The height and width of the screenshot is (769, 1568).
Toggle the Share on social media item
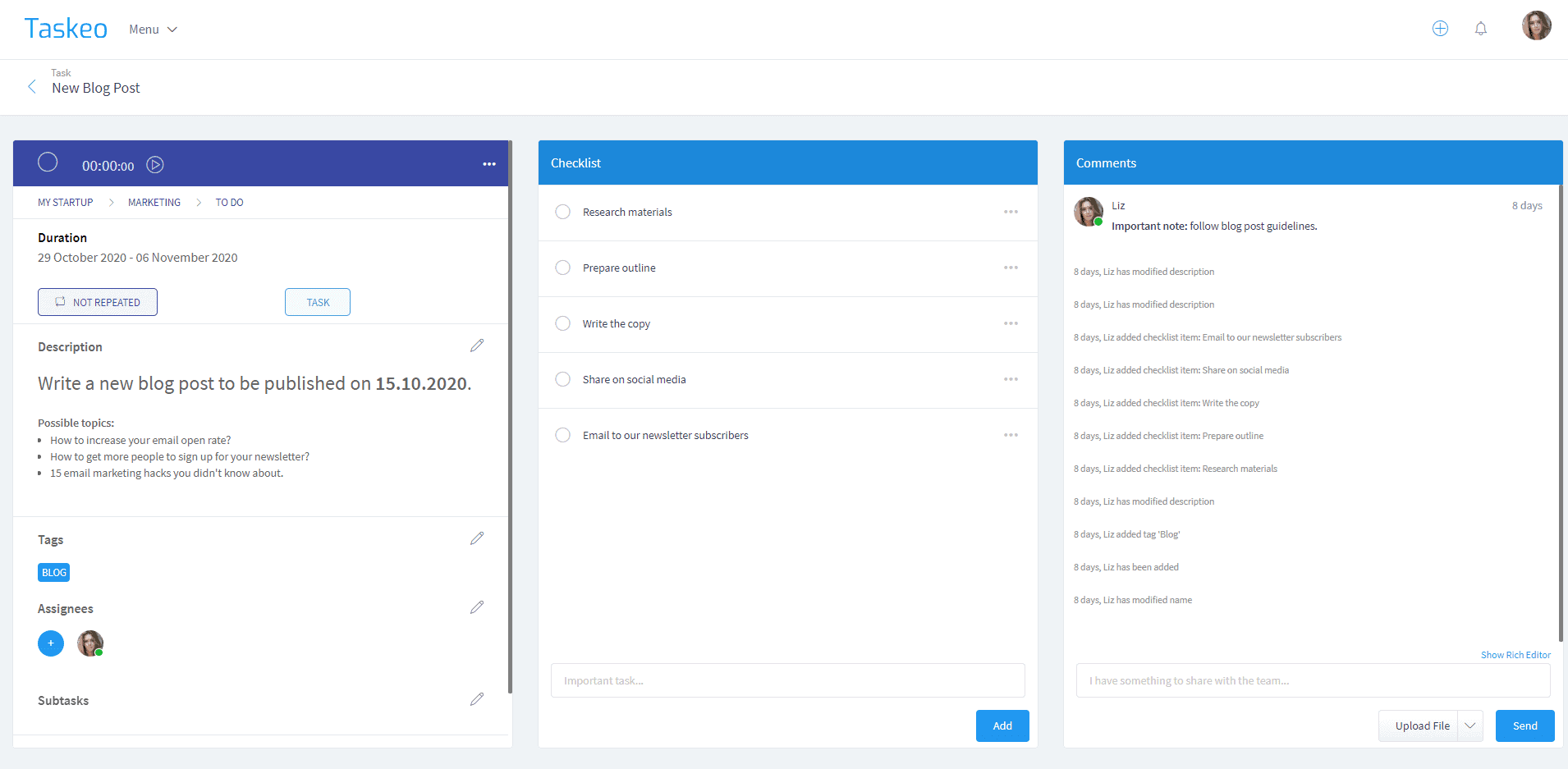pyautogui.click(x=562, y=379)
